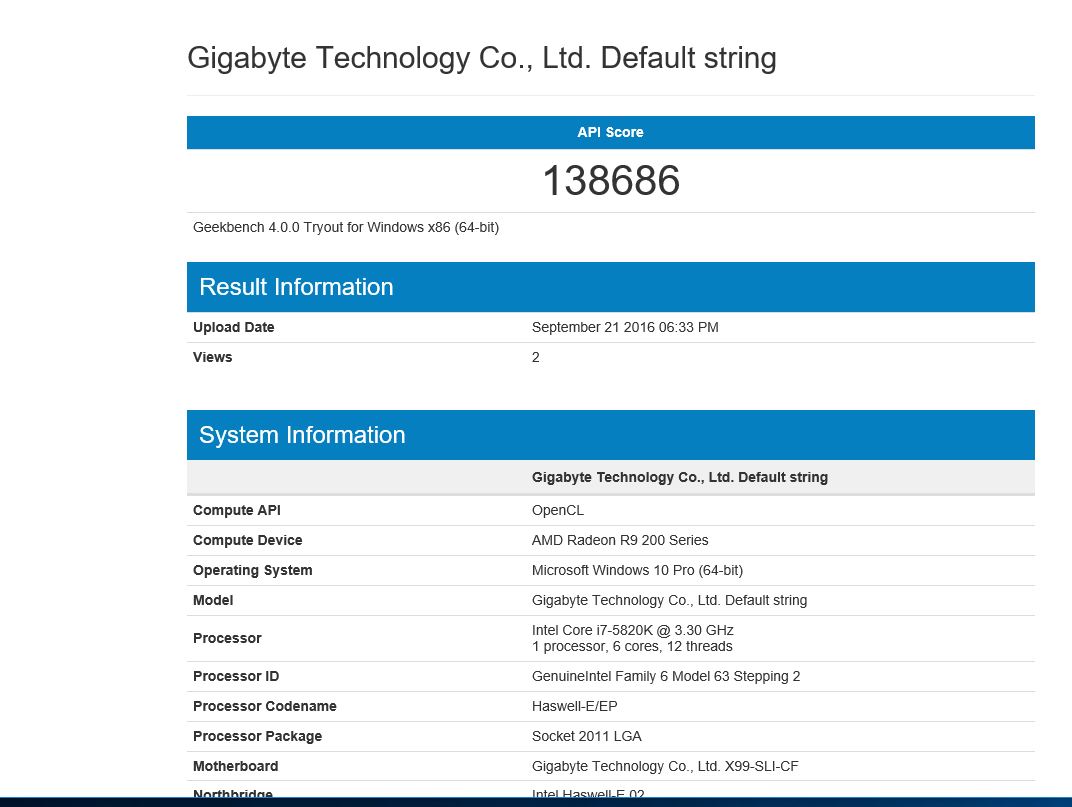Click the Processor row label
This screenshot has width=1072, height=807.
click(227, 638)
